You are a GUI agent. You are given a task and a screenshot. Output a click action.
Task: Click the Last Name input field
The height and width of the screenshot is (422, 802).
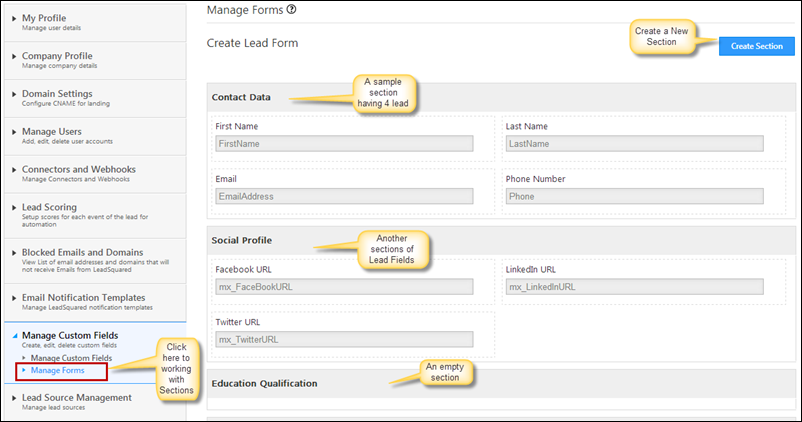tap(634, 144)
